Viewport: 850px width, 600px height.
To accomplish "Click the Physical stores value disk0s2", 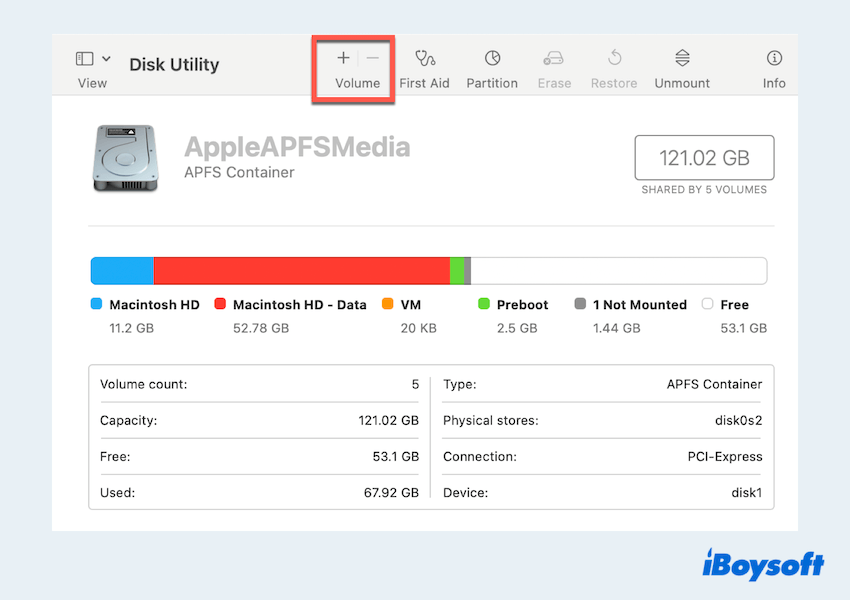I will (x=738, y=421).
